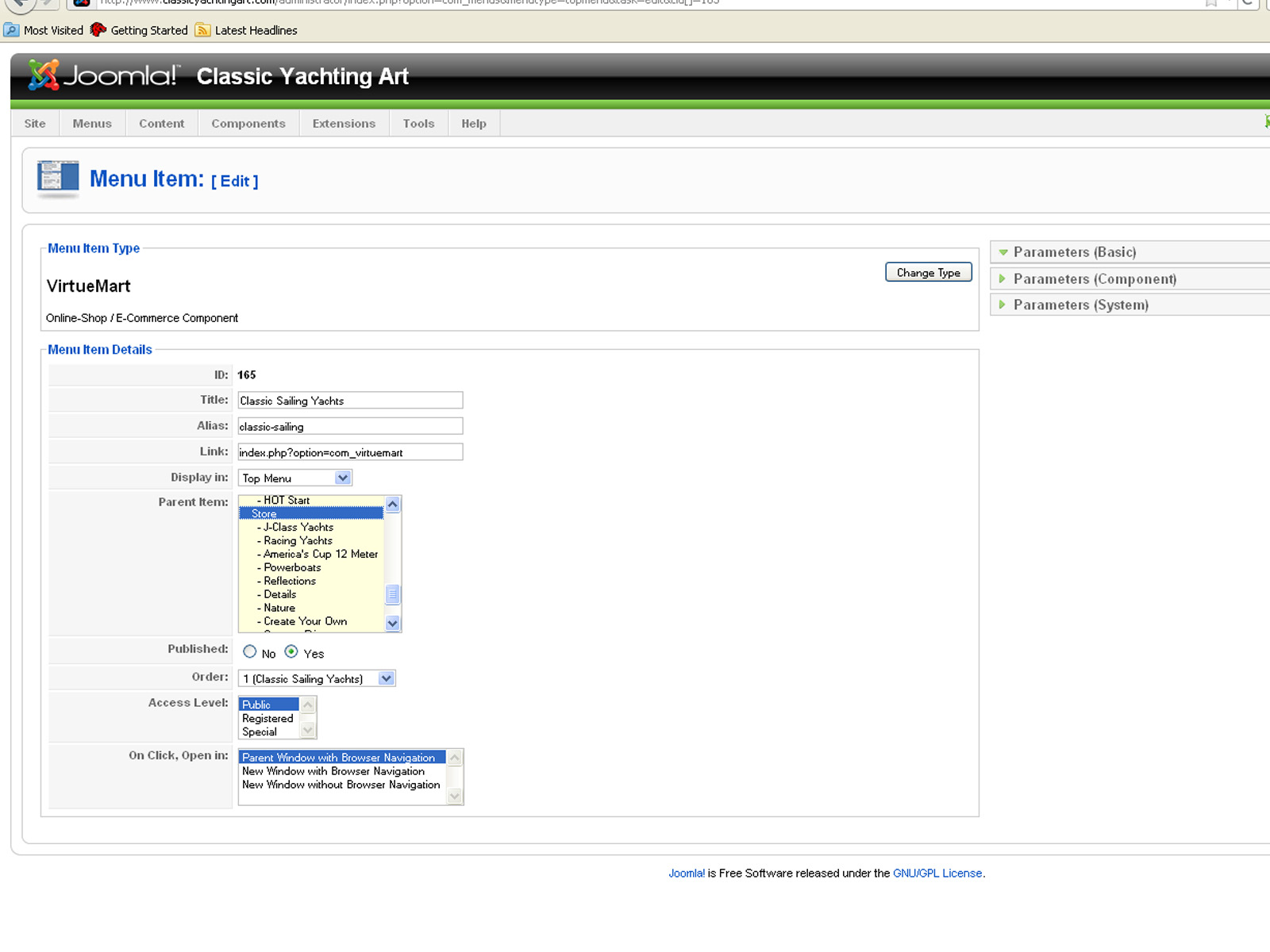Collapse Parameters (Basic) panel
Image resolution: width=1270 pixels, height=952 pixels.
tap(1130, 252)
